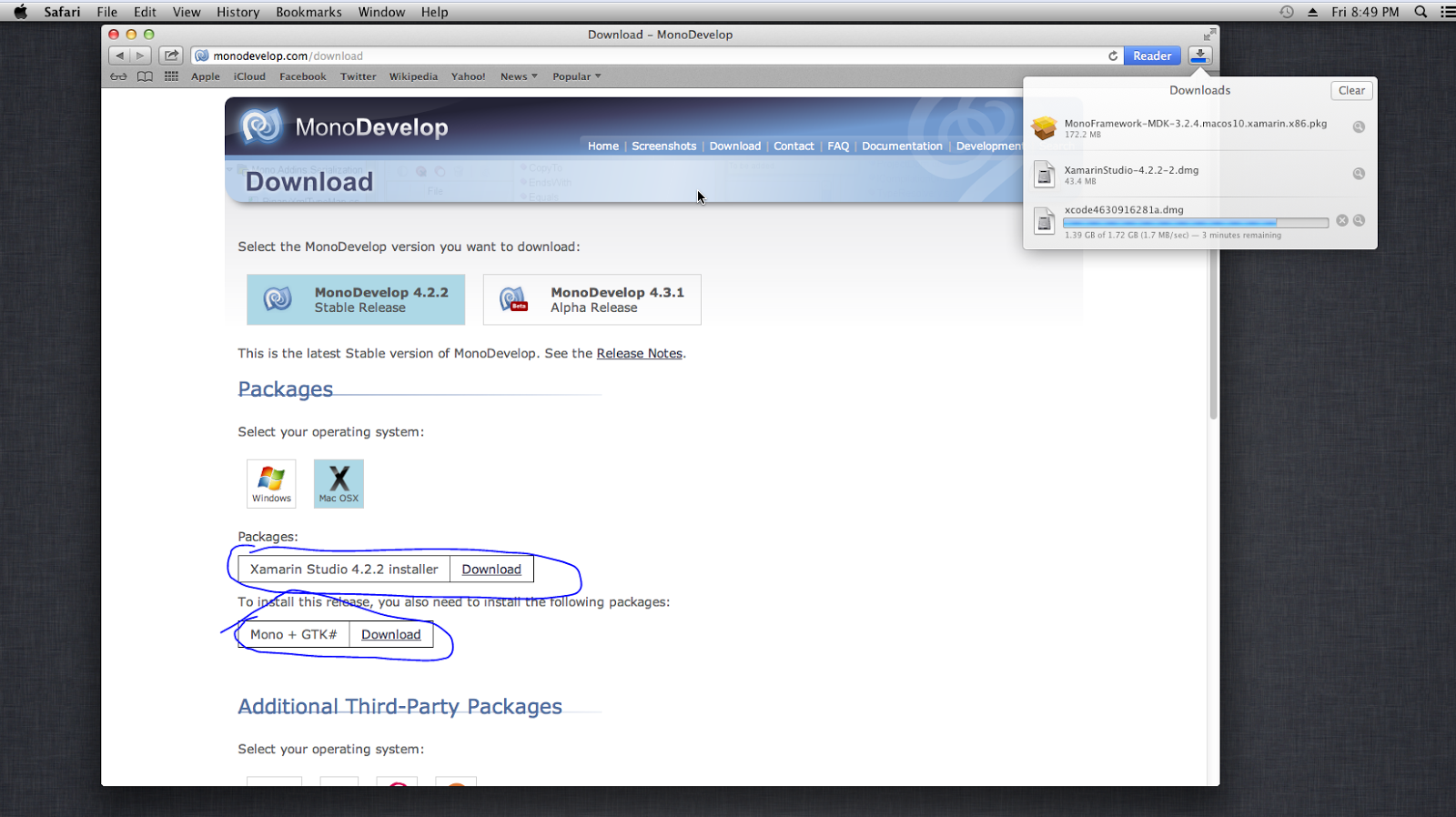
Task: Open Reading List glasses icon
Action: [118, 76]
